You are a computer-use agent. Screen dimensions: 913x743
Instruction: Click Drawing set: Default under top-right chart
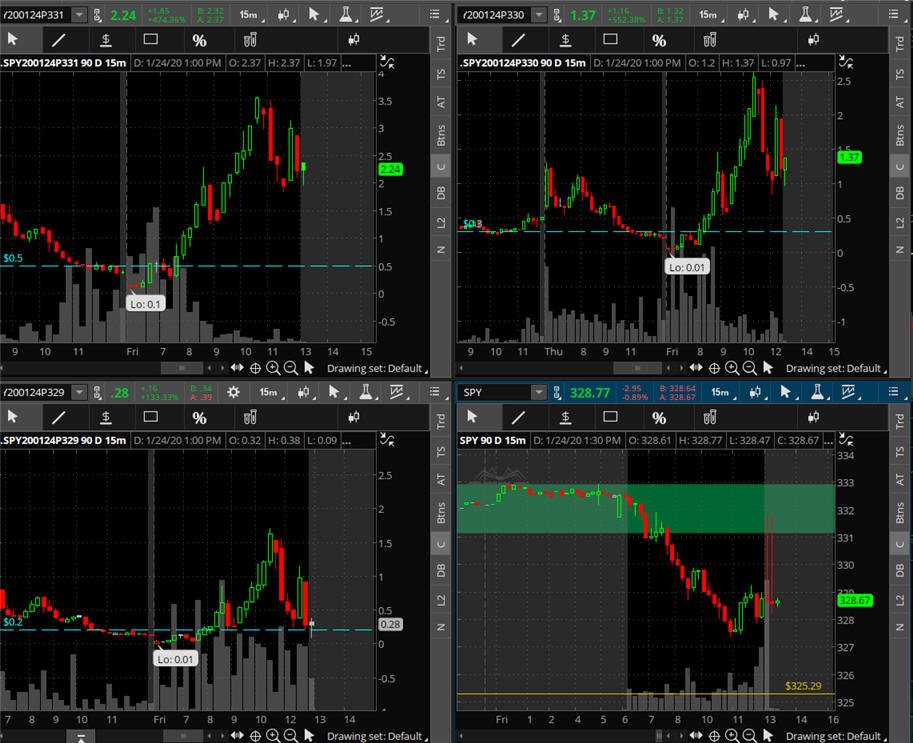pos(833,368)
